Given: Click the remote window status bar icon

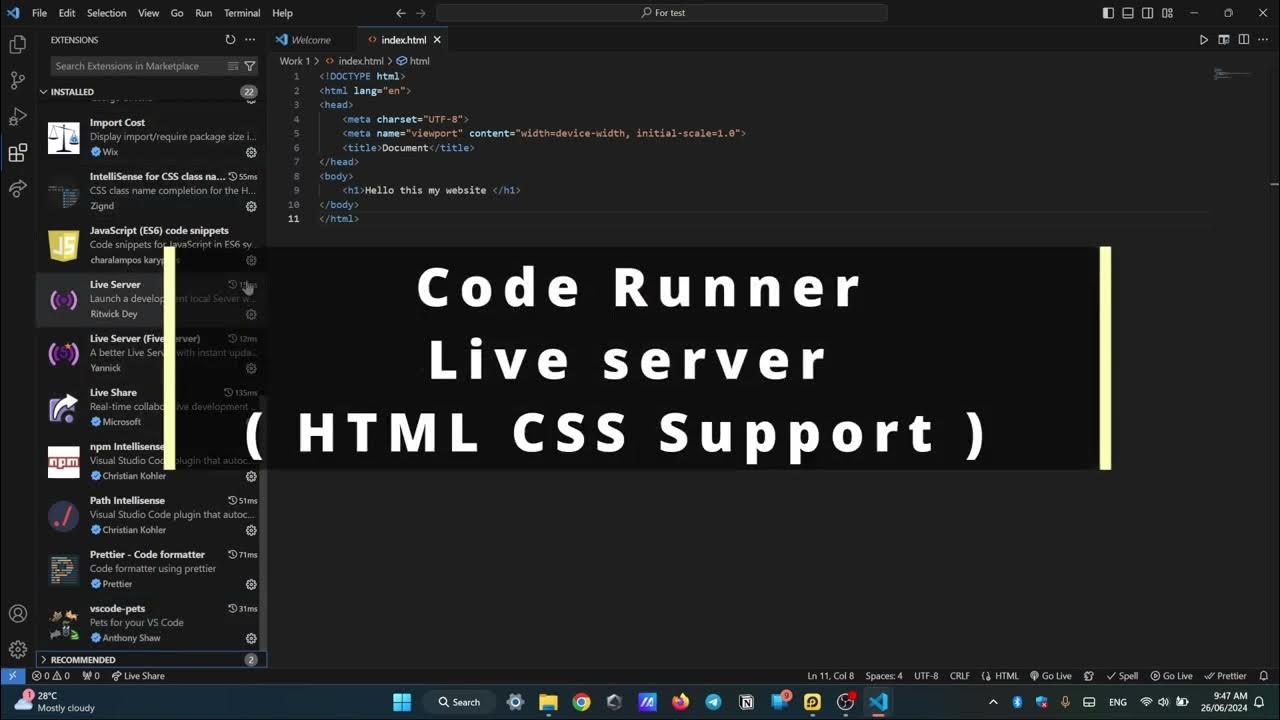Looking at the screenshot, I should coord(12,676).
